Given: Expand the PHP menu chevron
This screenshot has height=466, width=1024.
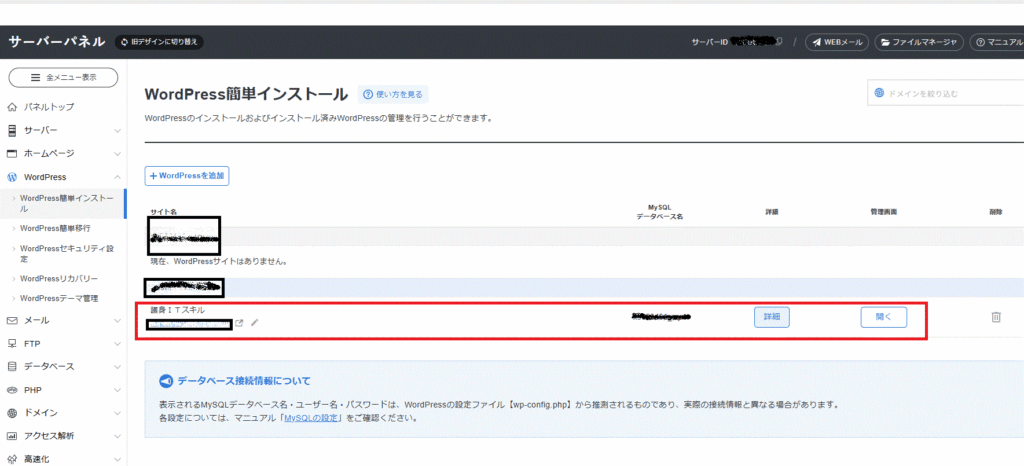Looking at the screenshot, I should tap(117, 390).
